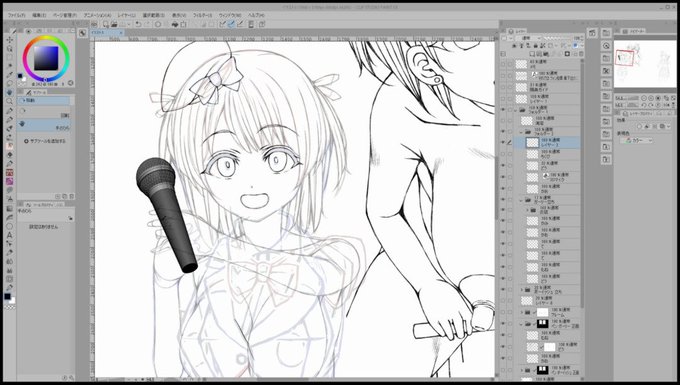Click the Navigator canvas thumbnail
Image resolution: width=680 pixels, height=385 pixels.
point(645,64)
